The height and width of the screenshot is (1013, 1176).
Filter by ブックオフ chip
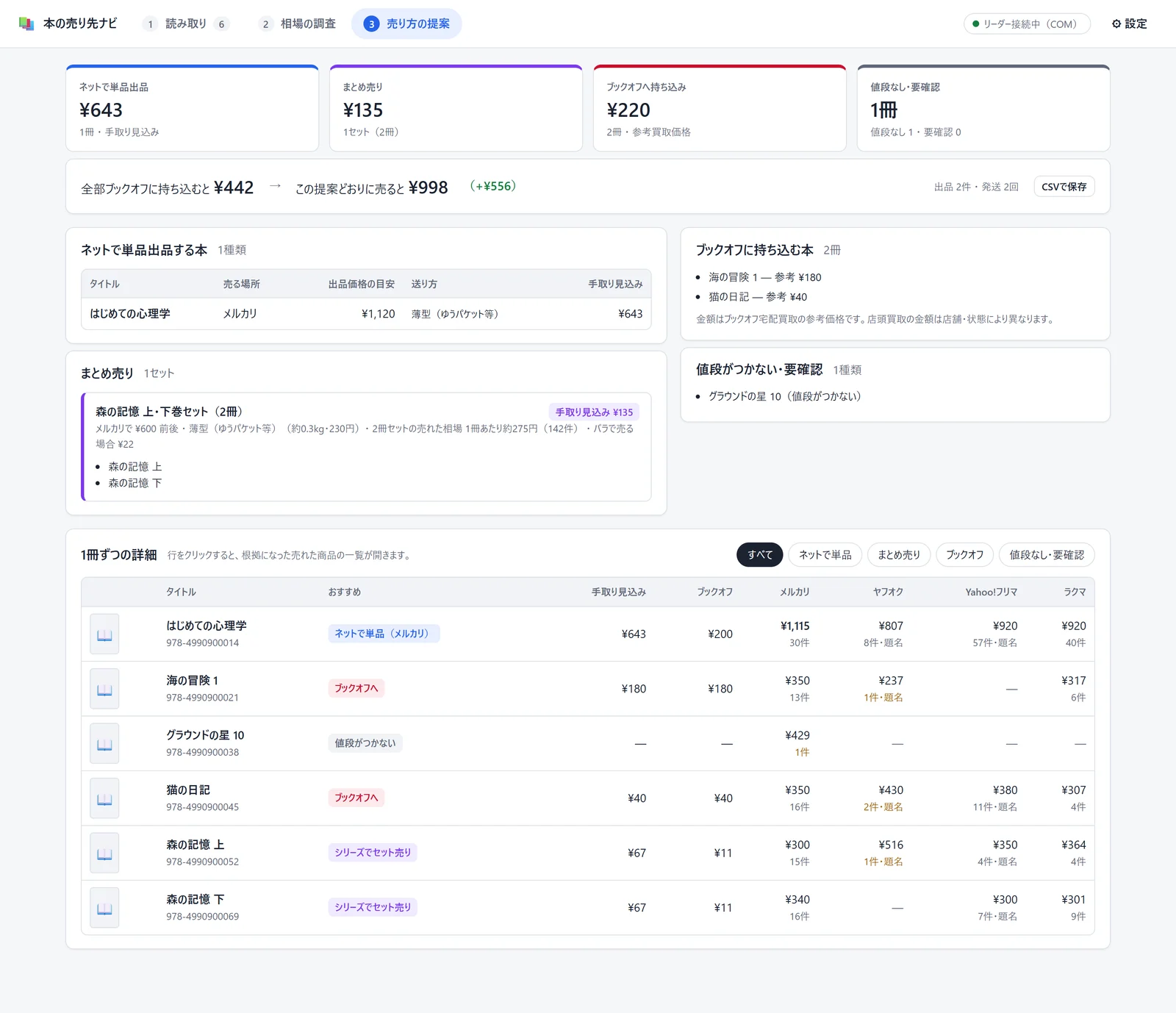(x=965, y=555)
